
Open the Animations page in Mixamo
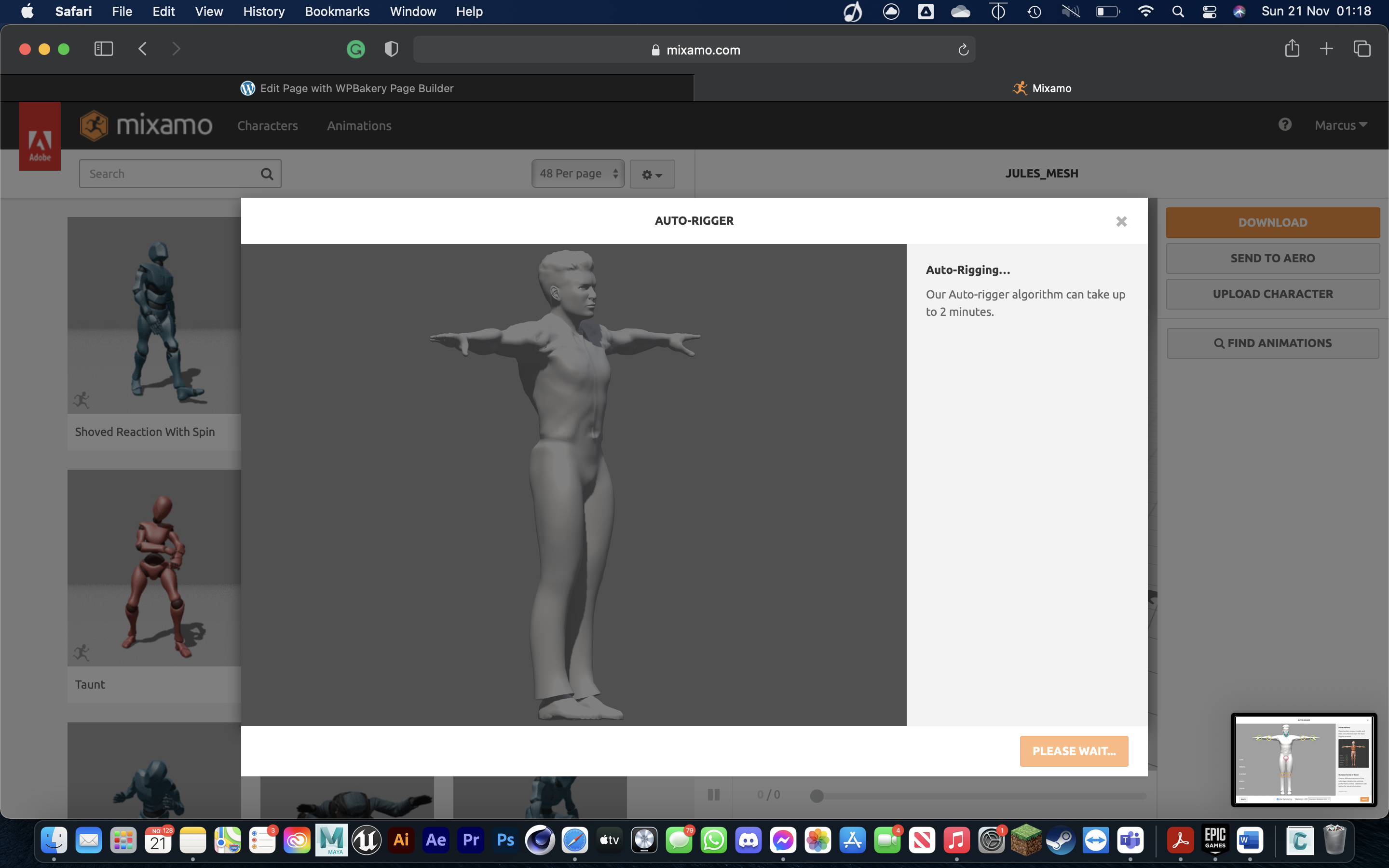359,126
